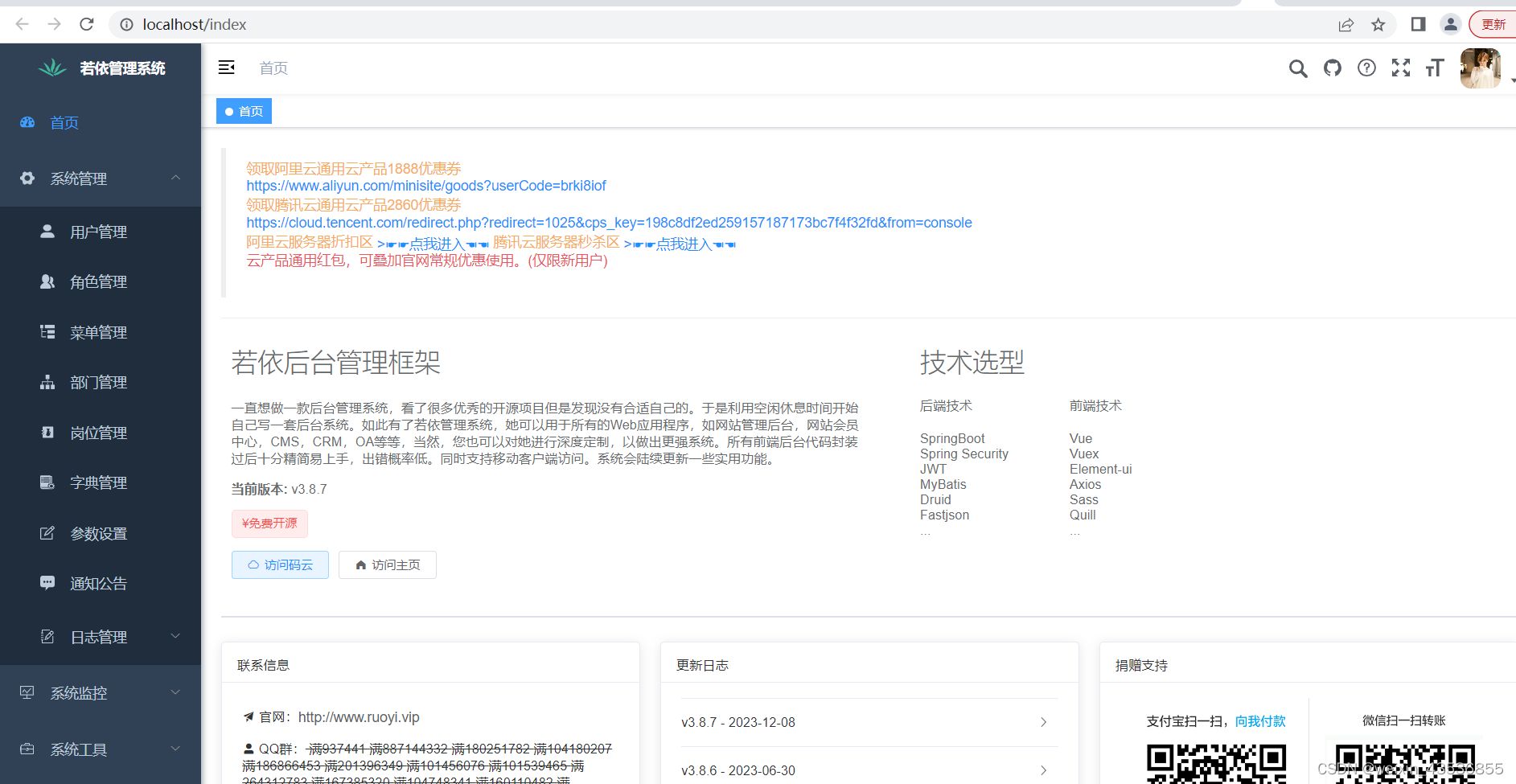
Task: Open the aliyun.com minisite coupon link
Action: point(426,186)
